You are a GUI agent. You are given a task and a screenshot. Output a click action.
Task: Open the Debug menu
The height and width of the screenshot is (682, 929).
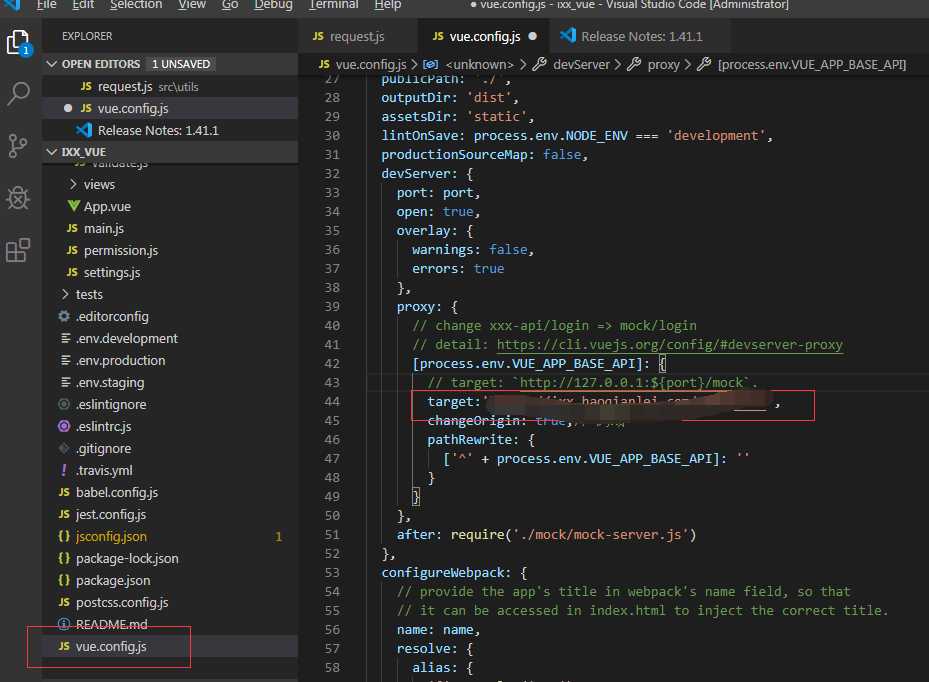coord(273,5)
